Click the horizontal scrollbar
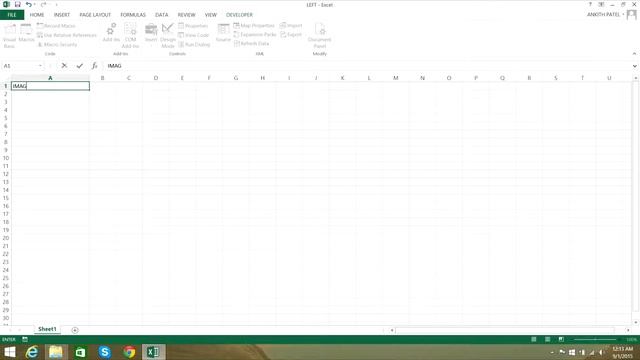 (x=504, y=330)
